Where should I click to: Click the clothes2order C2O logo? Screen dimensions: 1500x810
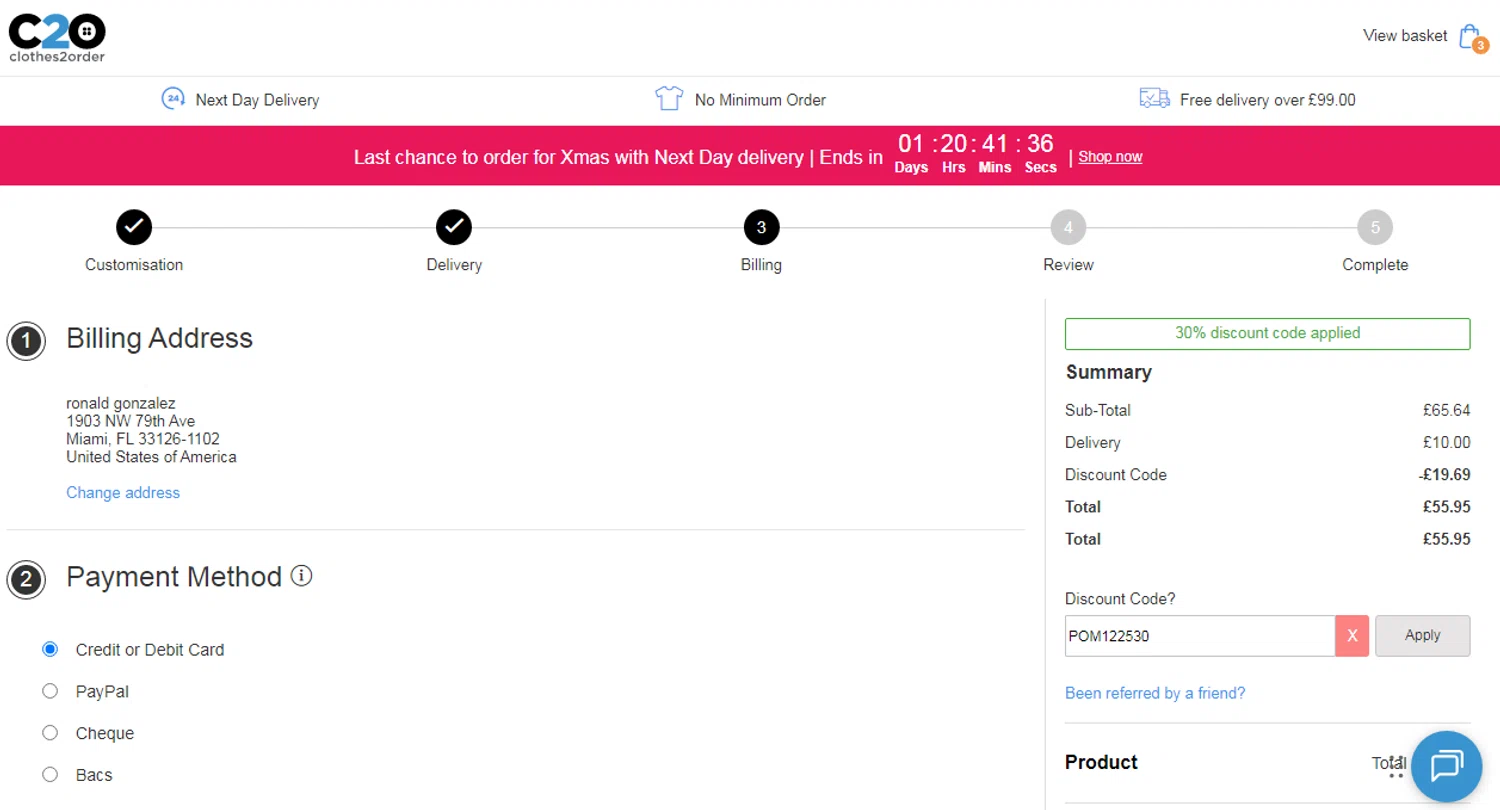[x=57, y=38]
